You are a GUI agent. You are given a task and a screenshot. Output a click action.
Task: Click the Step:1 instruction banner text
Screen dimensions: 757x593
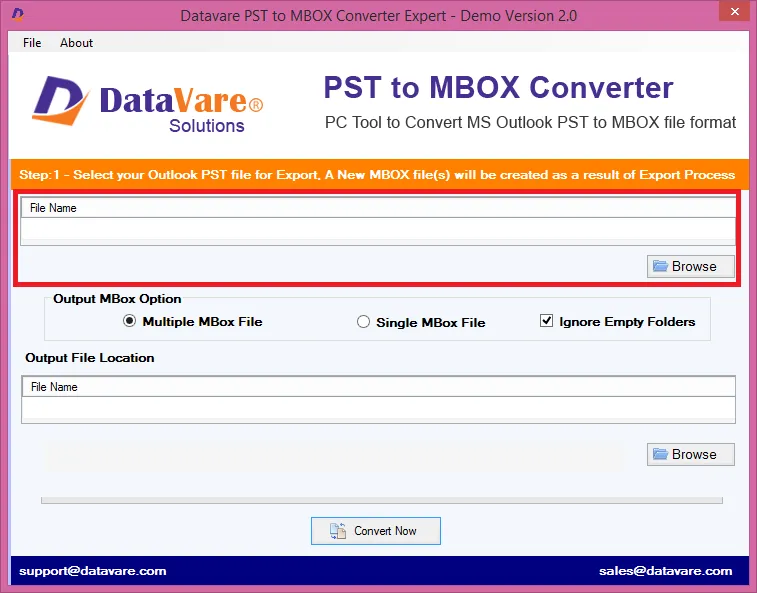pyautogui.click(x=377, y=175)
